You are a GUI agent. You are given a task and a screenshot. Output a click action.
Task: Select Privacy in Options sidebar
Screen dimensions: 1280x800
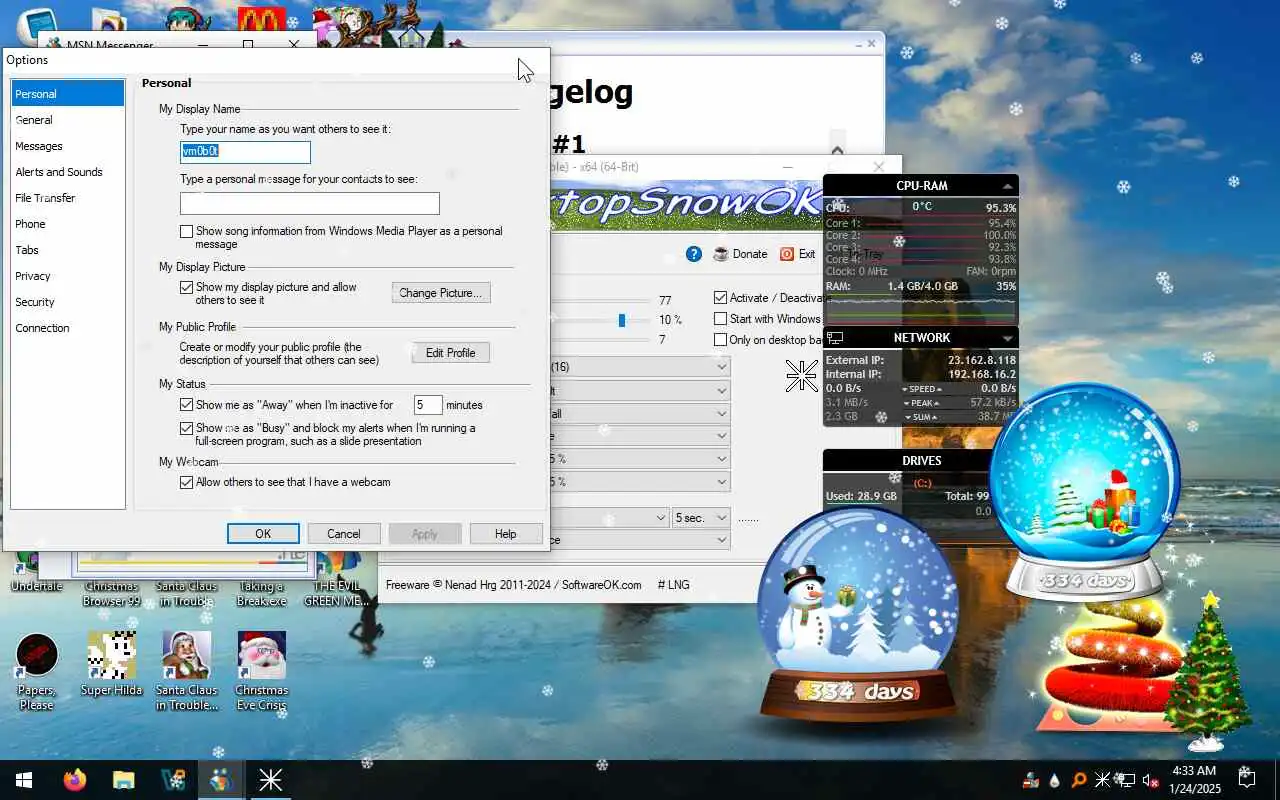tap(68, 276)
